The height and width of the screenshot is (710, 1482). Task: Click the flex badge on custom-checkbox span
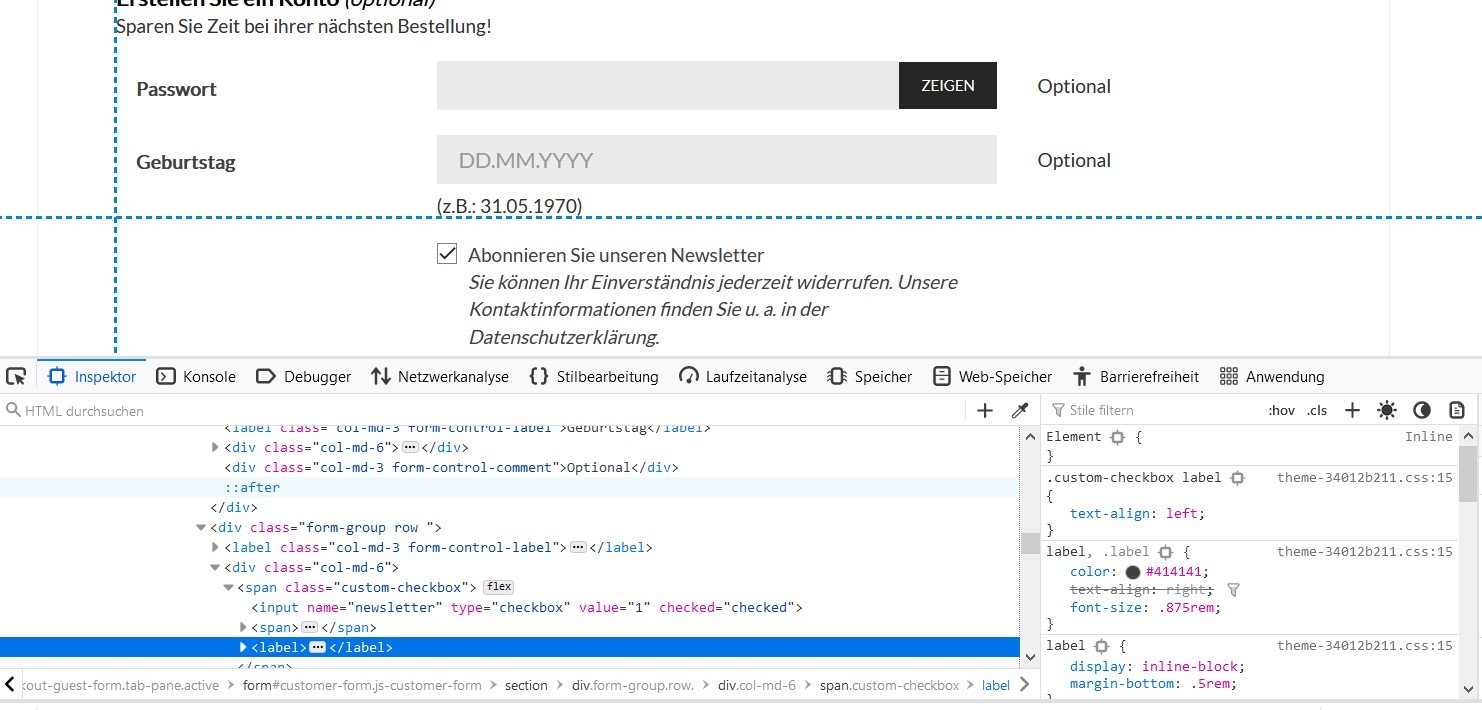(498, 587)
